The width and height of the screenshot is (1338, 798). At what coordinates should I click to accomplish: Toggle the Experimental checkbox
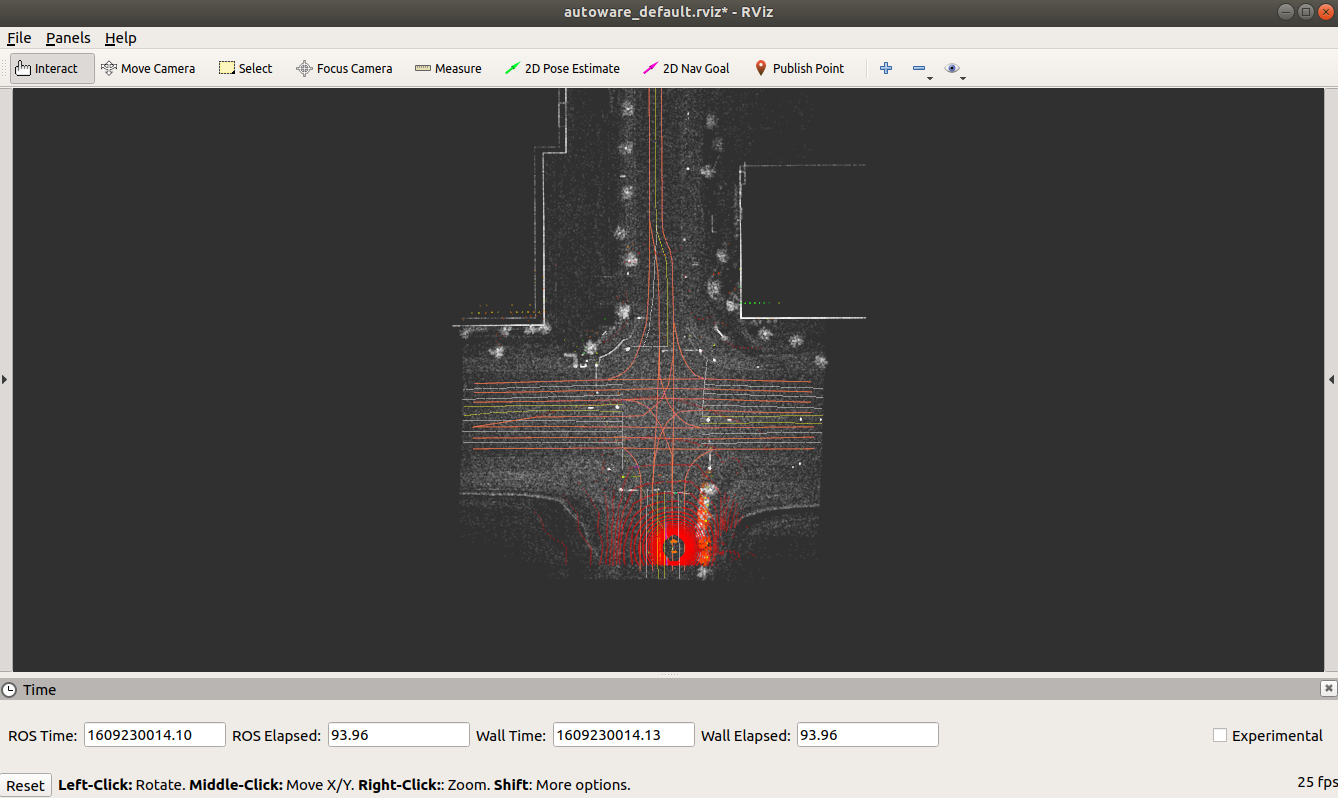pyautogui.click(x=1220, y=735)
